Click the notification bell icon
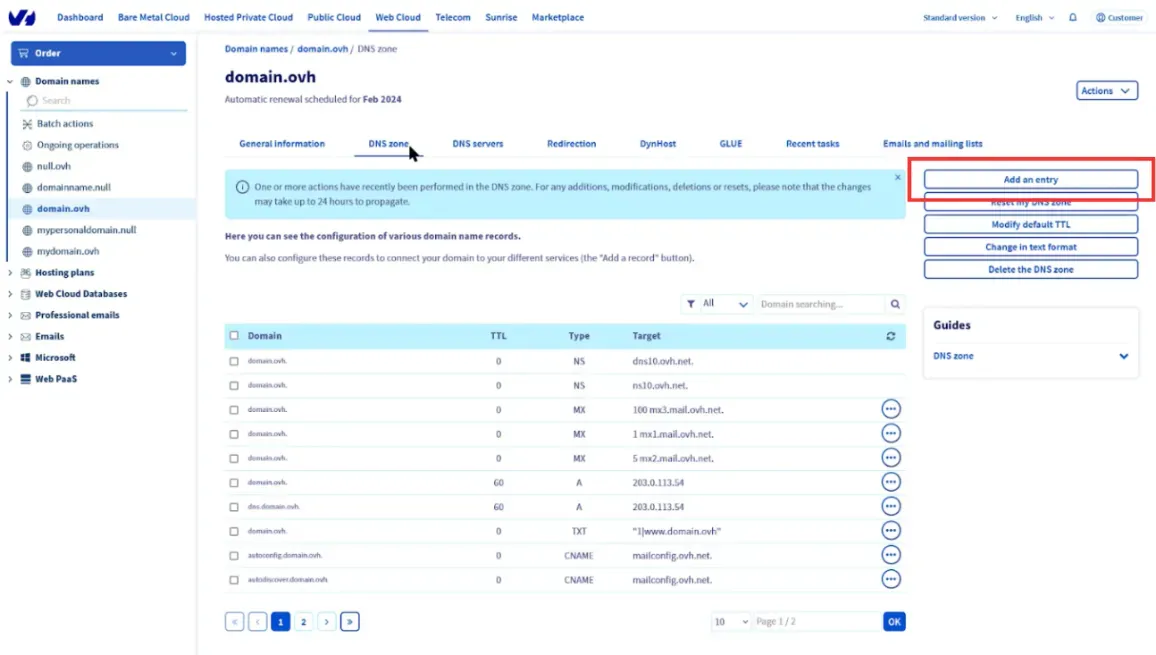Image resolution: width=1156 pixels, height=655 pixels. click(x=1073, y=18)
